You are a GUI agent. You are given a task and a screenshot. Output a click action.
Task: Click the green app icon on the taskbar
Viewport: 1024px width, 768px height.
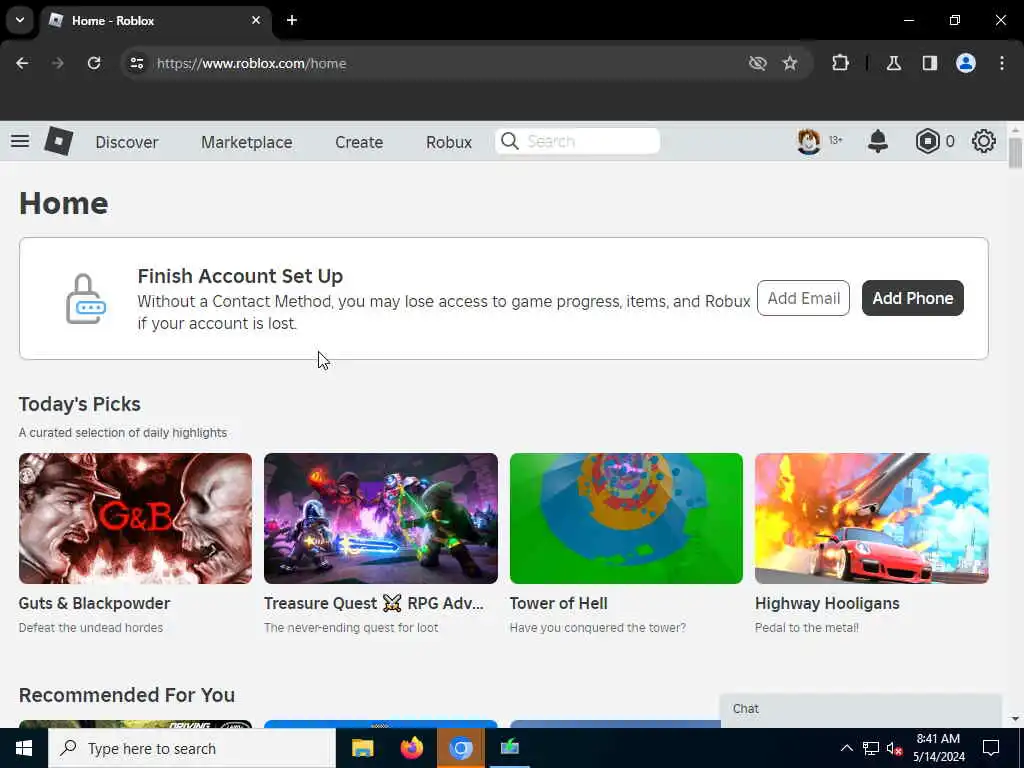click(x=509, y=747)
